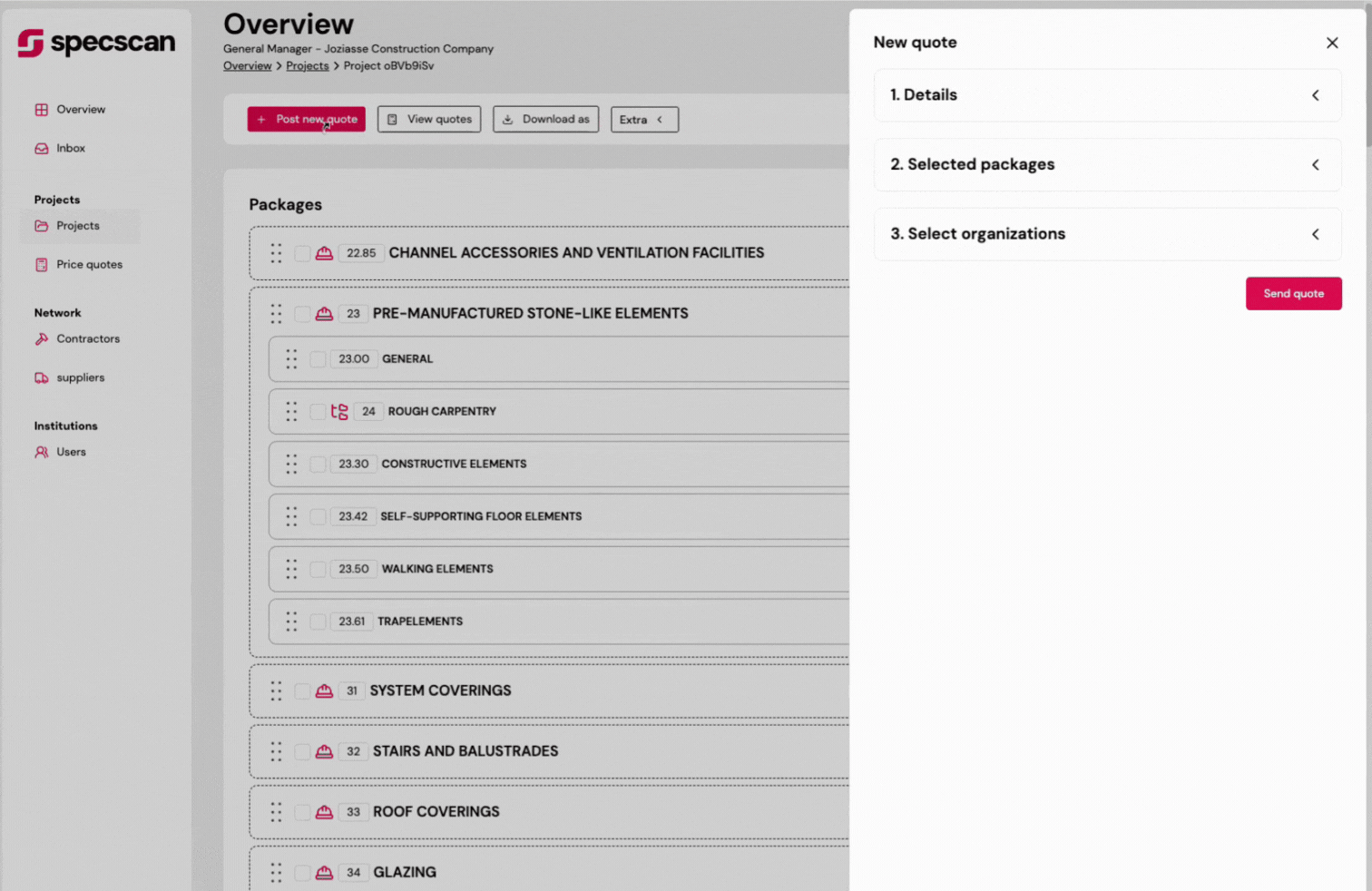The image size is (1372, 891).
Task: Go to Projects in the sidebar
Action: (x=80, y=226)
